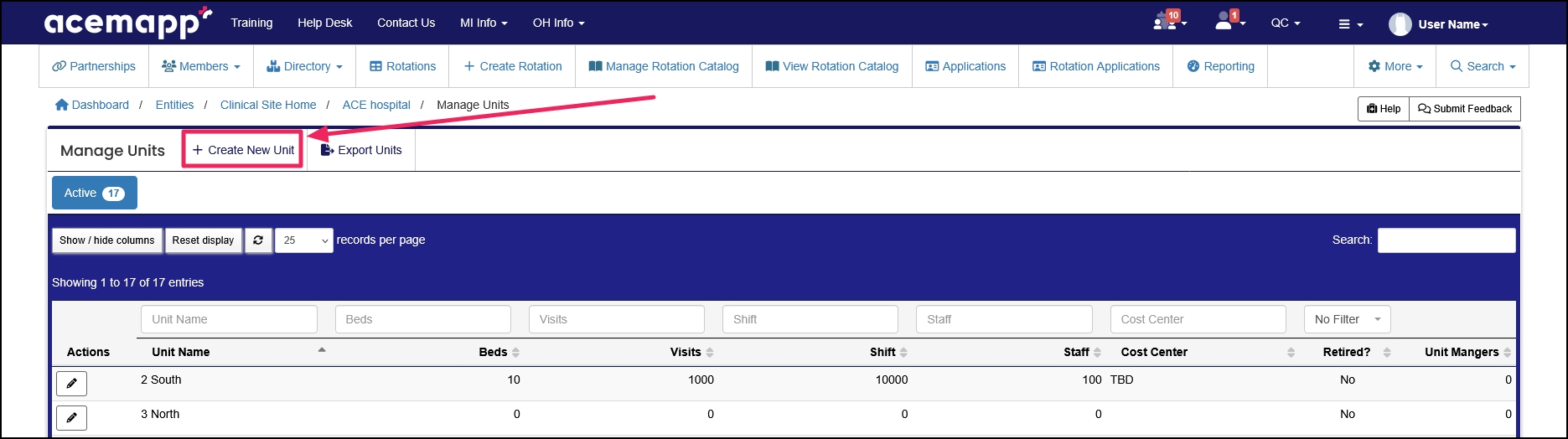Go to Dashboard breadcrumb

pyautogui.click(x=92, y=105)
